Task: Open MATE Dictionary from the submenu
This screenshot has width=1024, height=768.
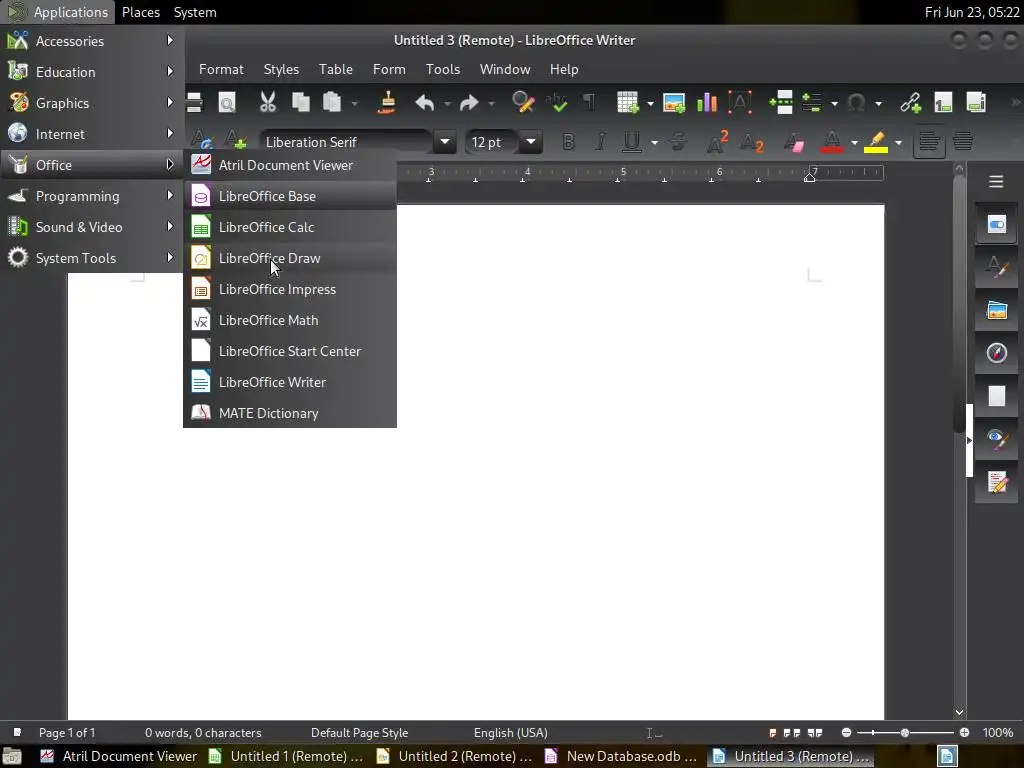Action: 290,413
